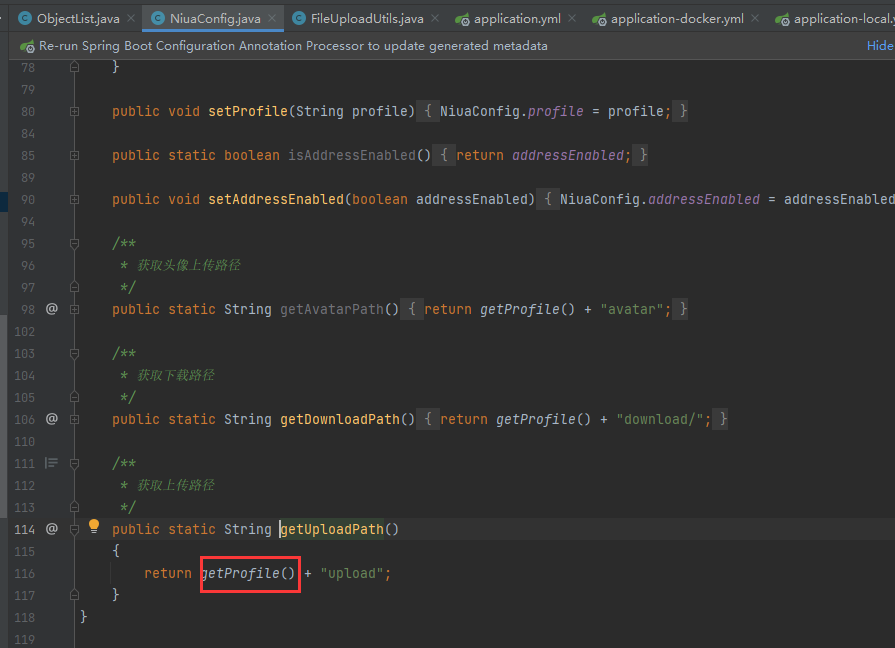
Task: Expand the folded setAddressEnabled method
Action: pyautogui.click(x=74, y=200)
